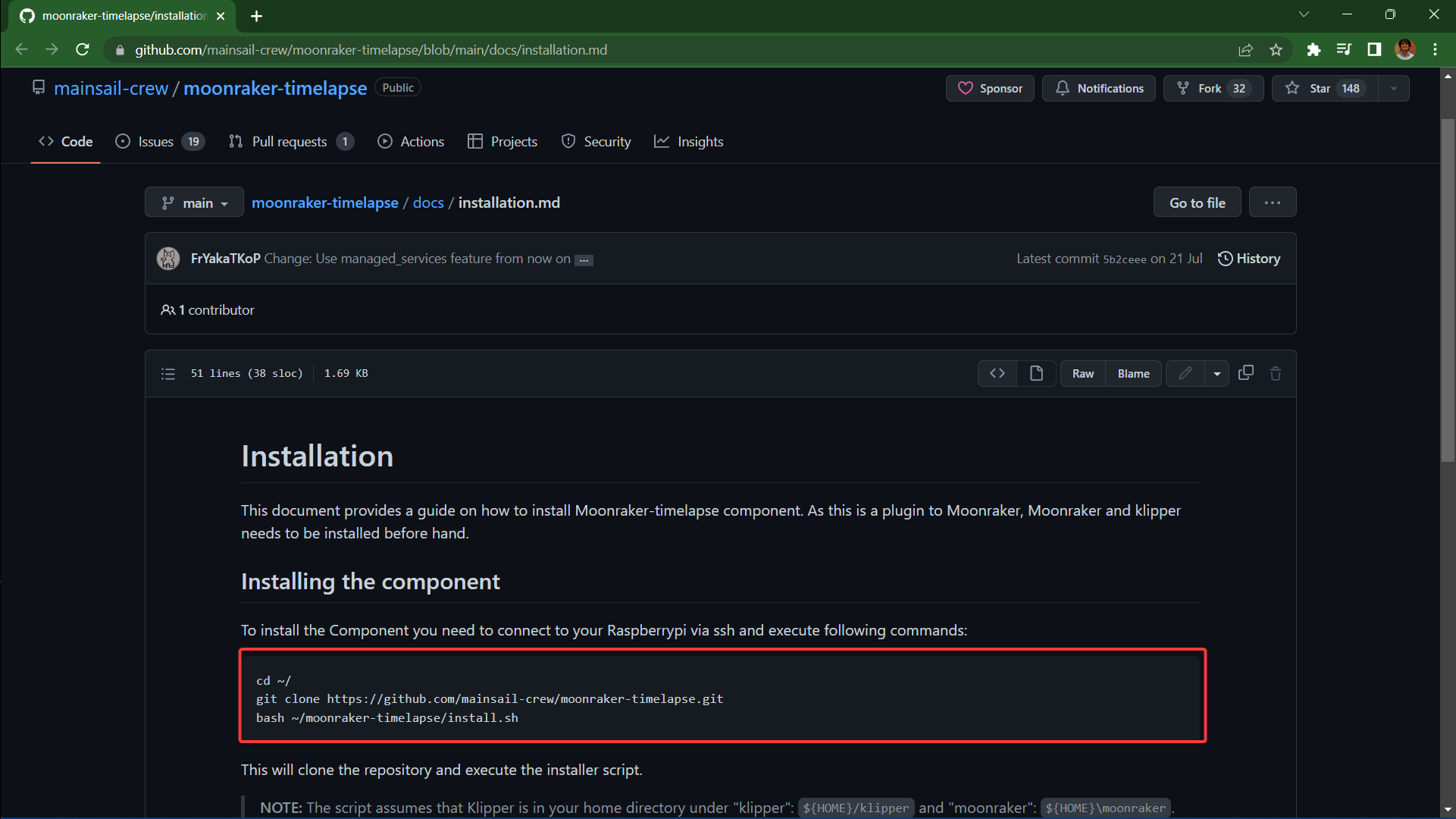The width and height of the screenshot is (1456, 819).
Task: Open the three-dot more options button beside Go to file
Action: [1273, 202]
